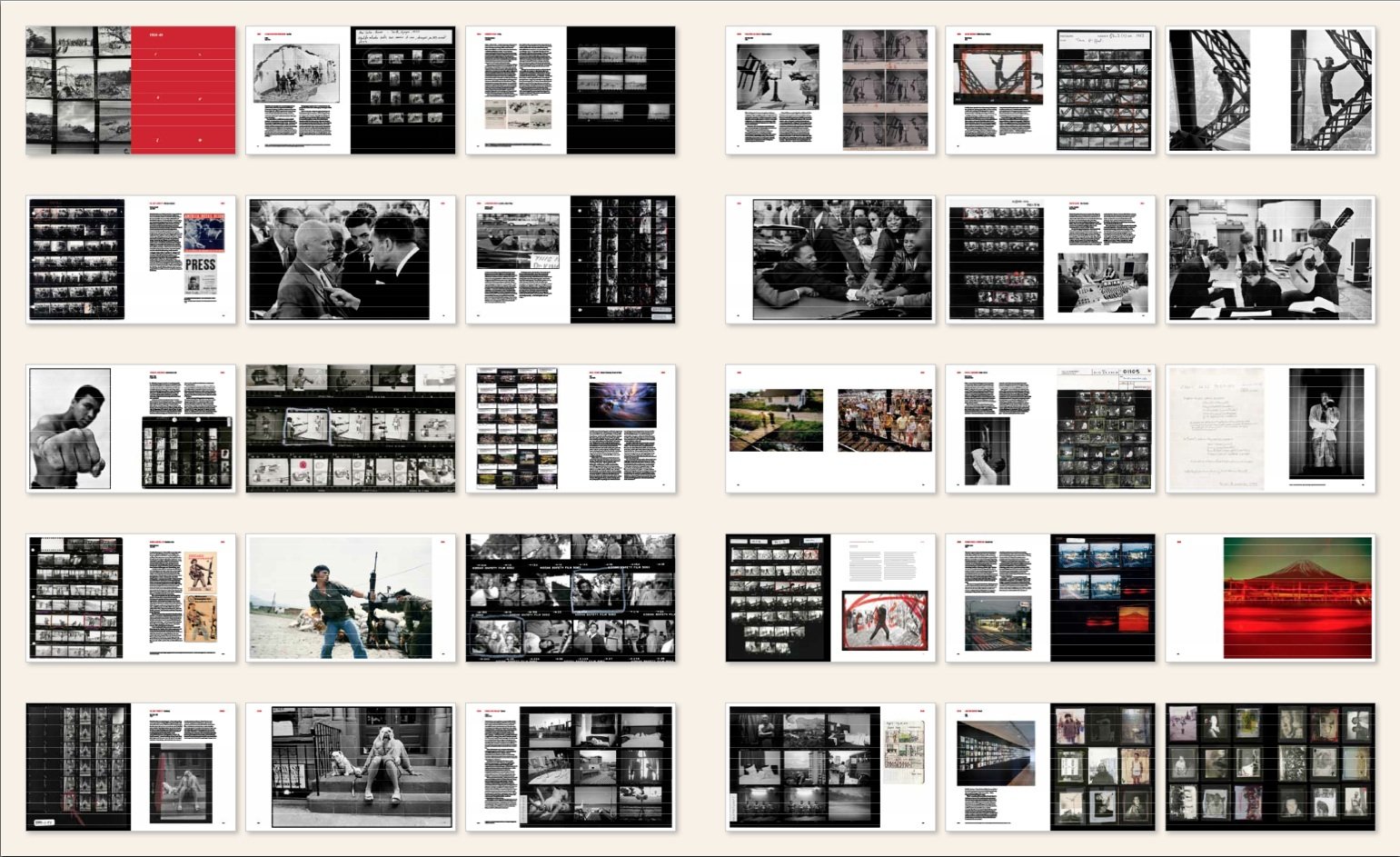Open the musicians with acoustic guitar studio spread
Viewport: 1400px width, 857px height.
pyautogui.click(x=1270, y=259)
